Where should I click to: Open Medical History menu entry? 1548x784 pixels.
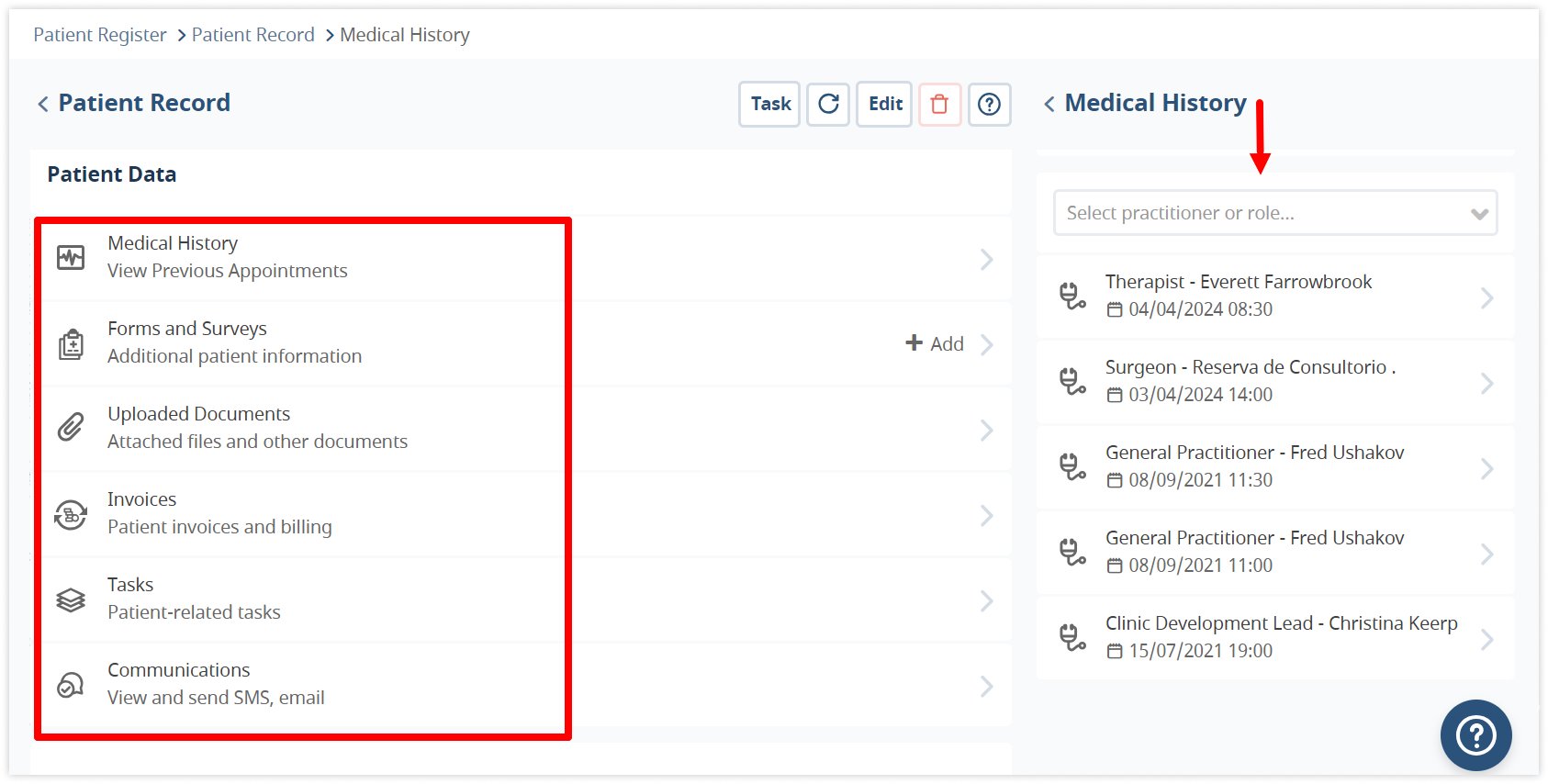click(522, 258)
